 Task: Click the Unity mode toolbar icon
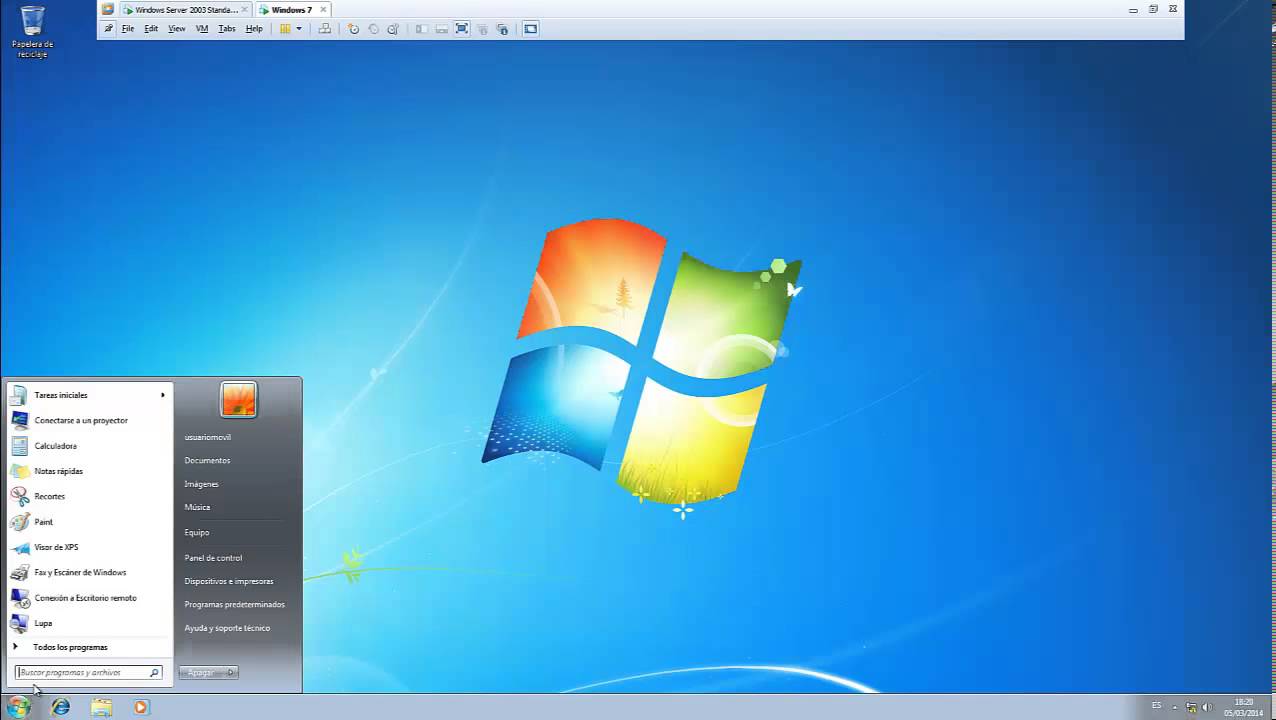(482, 29)
